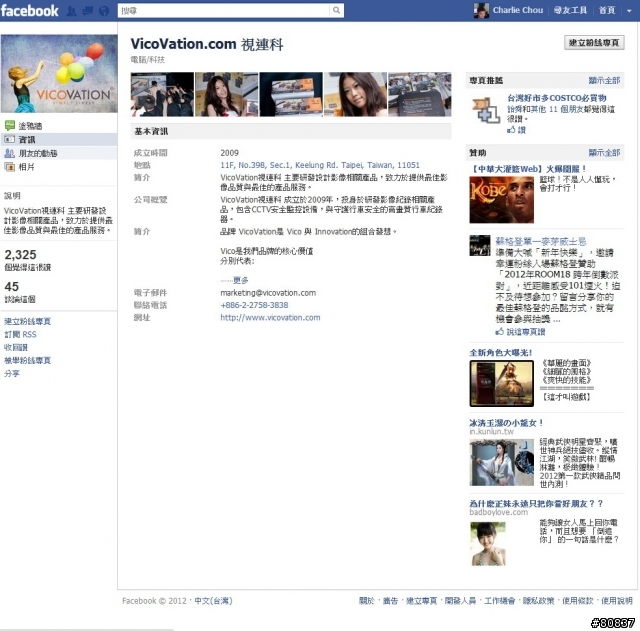Expand the account dropdown arrow
640x631 pixels.
pyautogui.click(x=629, y=11)
